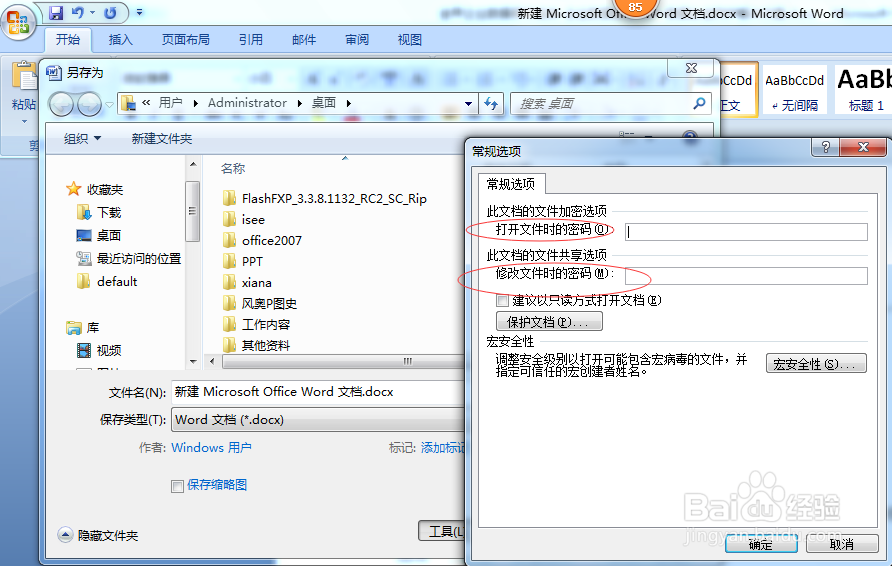Select 收藏夹 in navigation pane
The height and width of the screenshot is (566, 892).
[x=105, y=189]
